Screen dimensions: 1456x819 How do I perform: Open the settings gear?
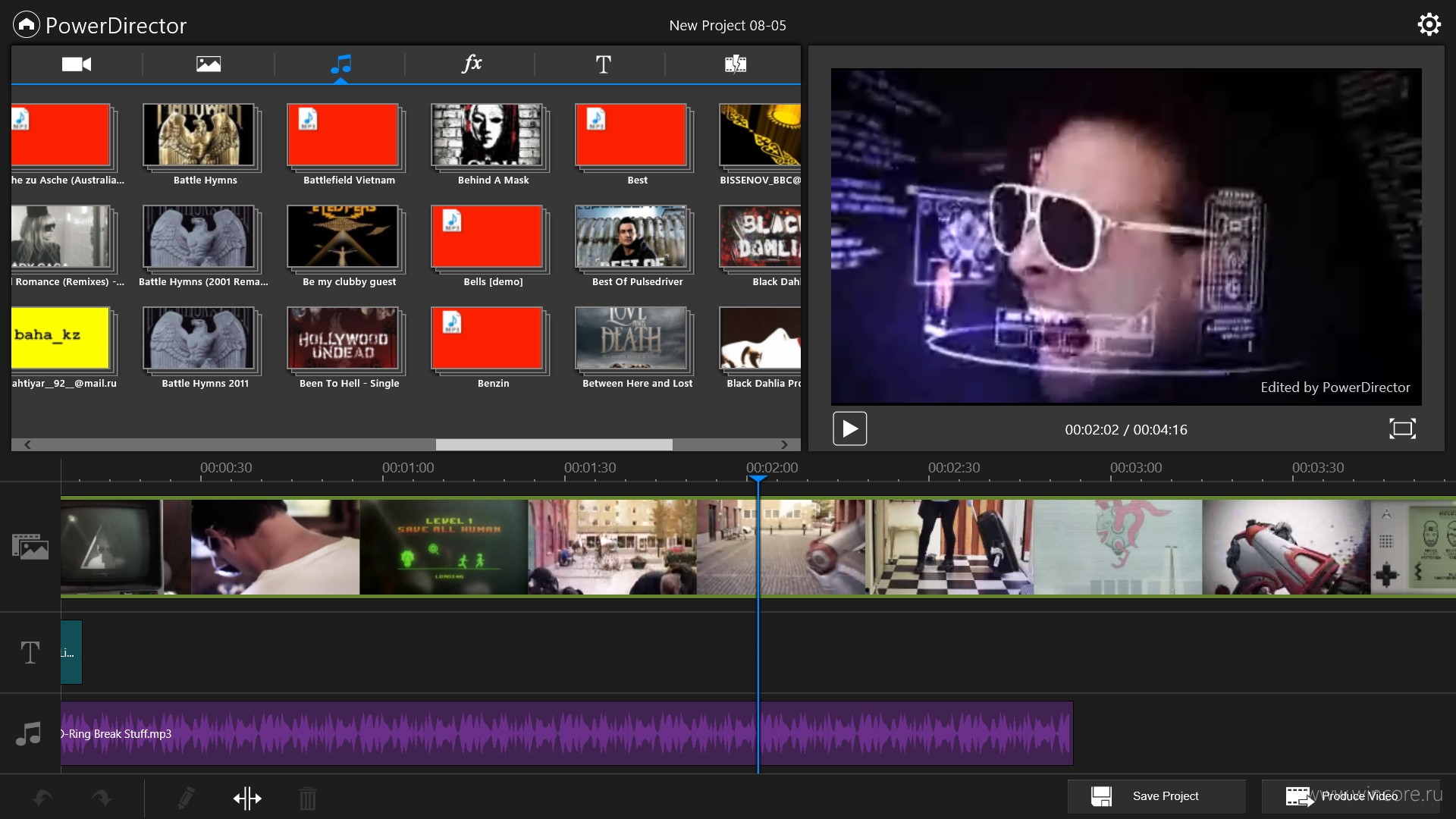coord(1429,24)
